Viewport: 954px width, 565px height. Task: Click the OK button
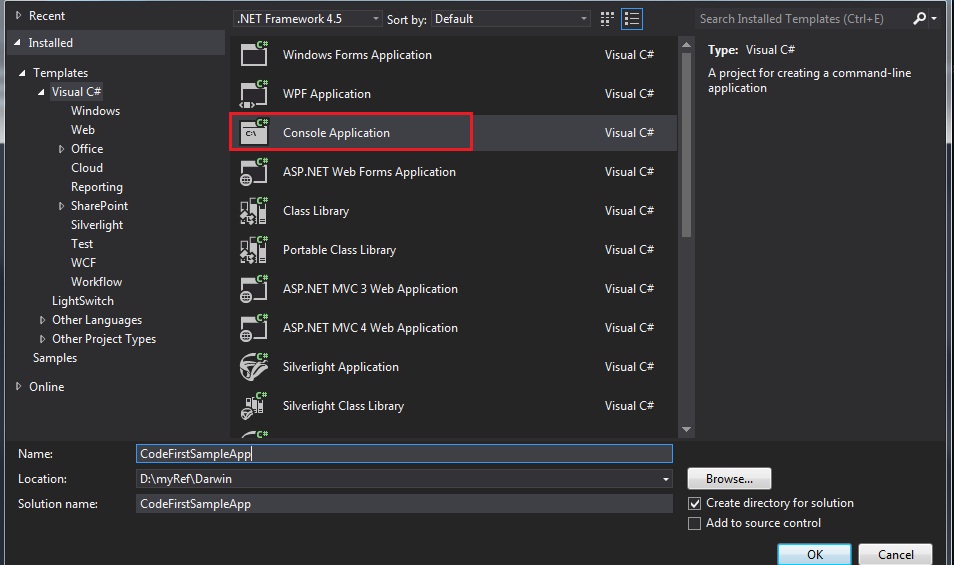[x=814, y=555]
